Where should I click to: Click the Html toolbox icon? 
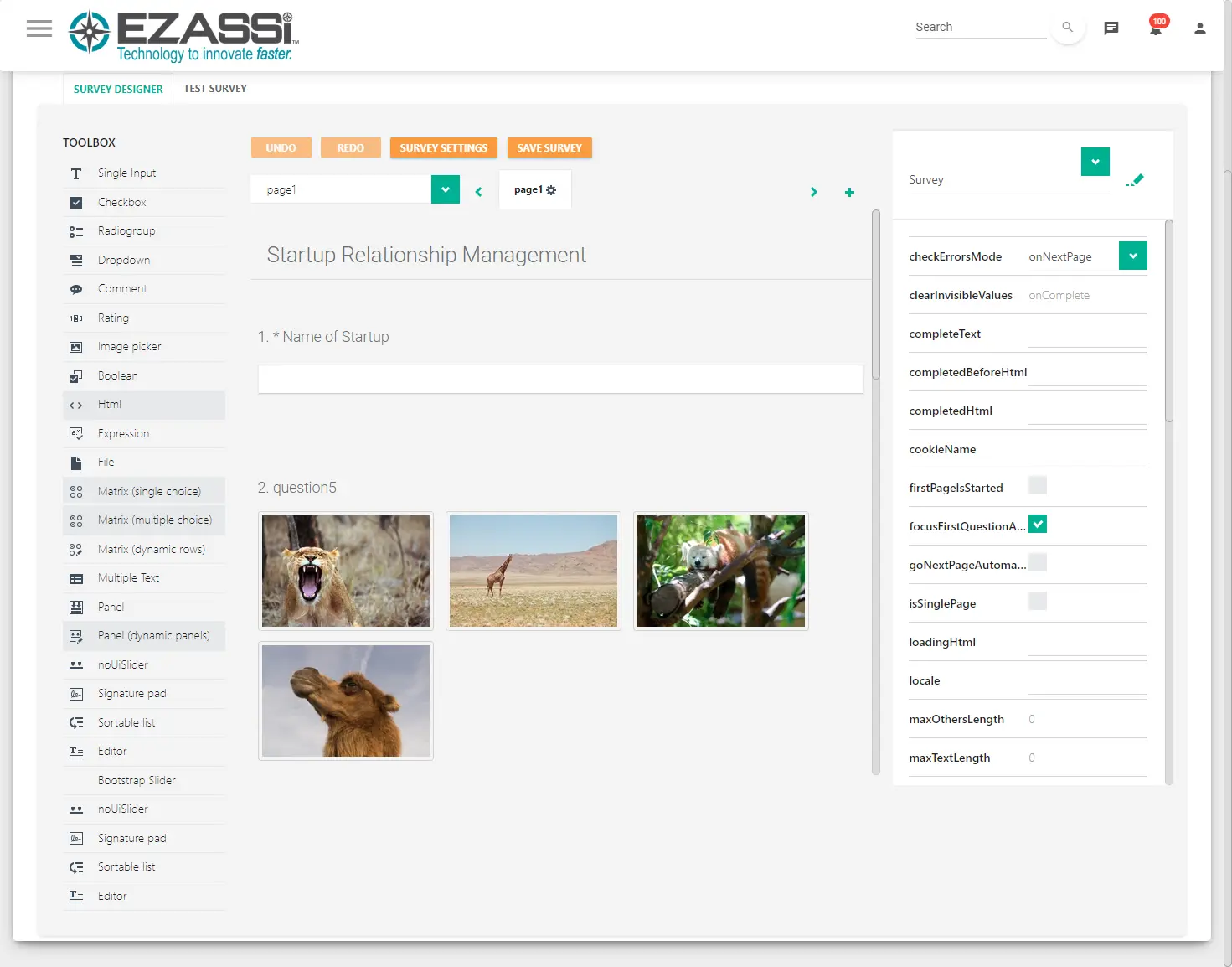(76, 405)
